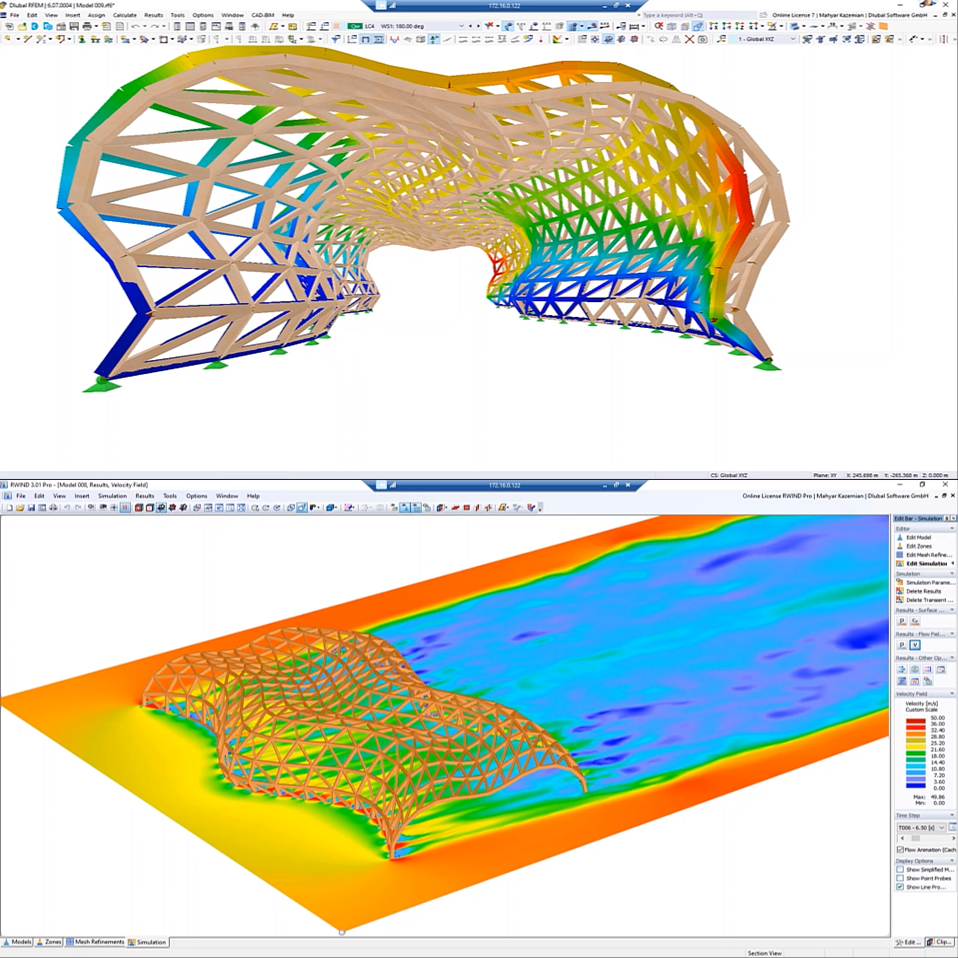This screenshot has width=958, height=958.
Task: Click the Clip button at bottom right
Action: pyautogui.click(x=941, y=942)
